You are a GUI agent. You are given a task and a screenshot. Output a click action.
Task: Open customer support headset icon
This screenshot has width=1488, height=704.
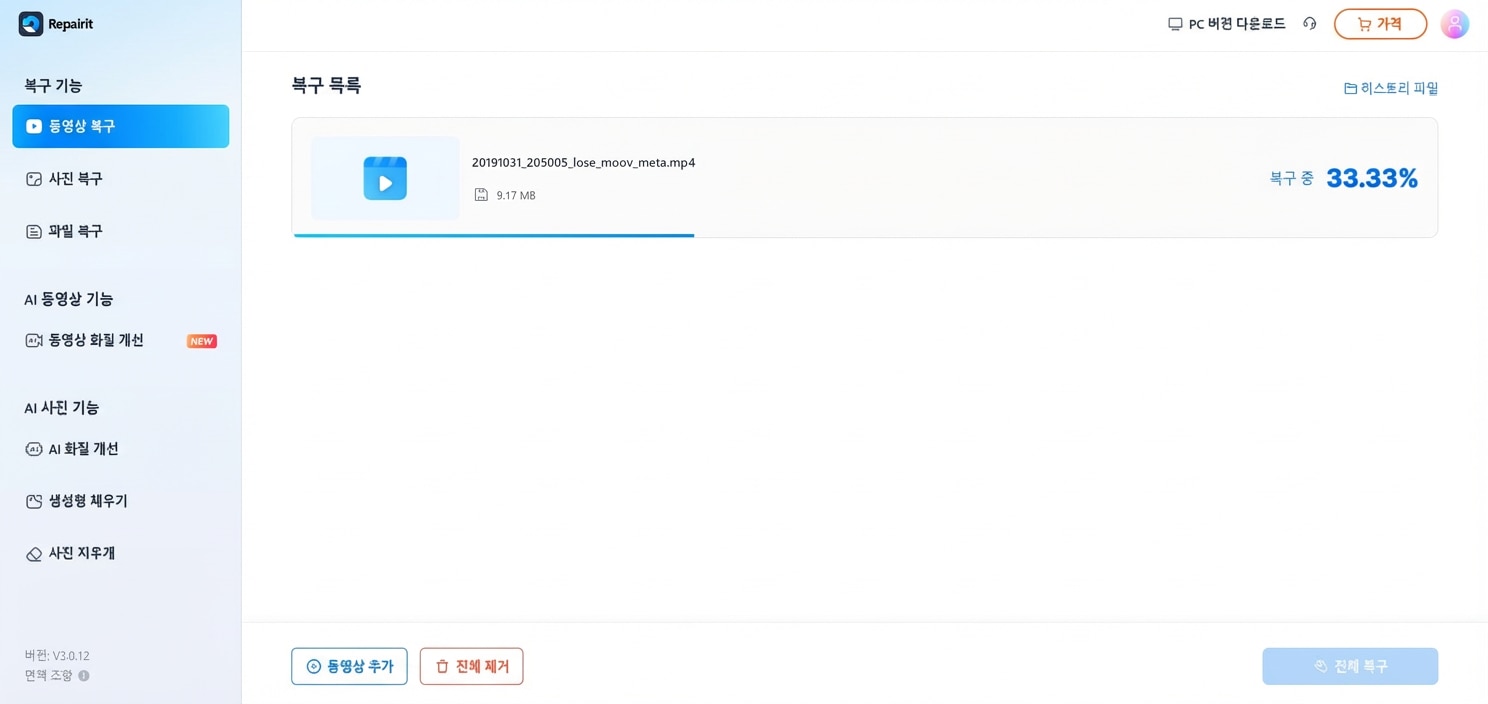tap(1309, 24)
